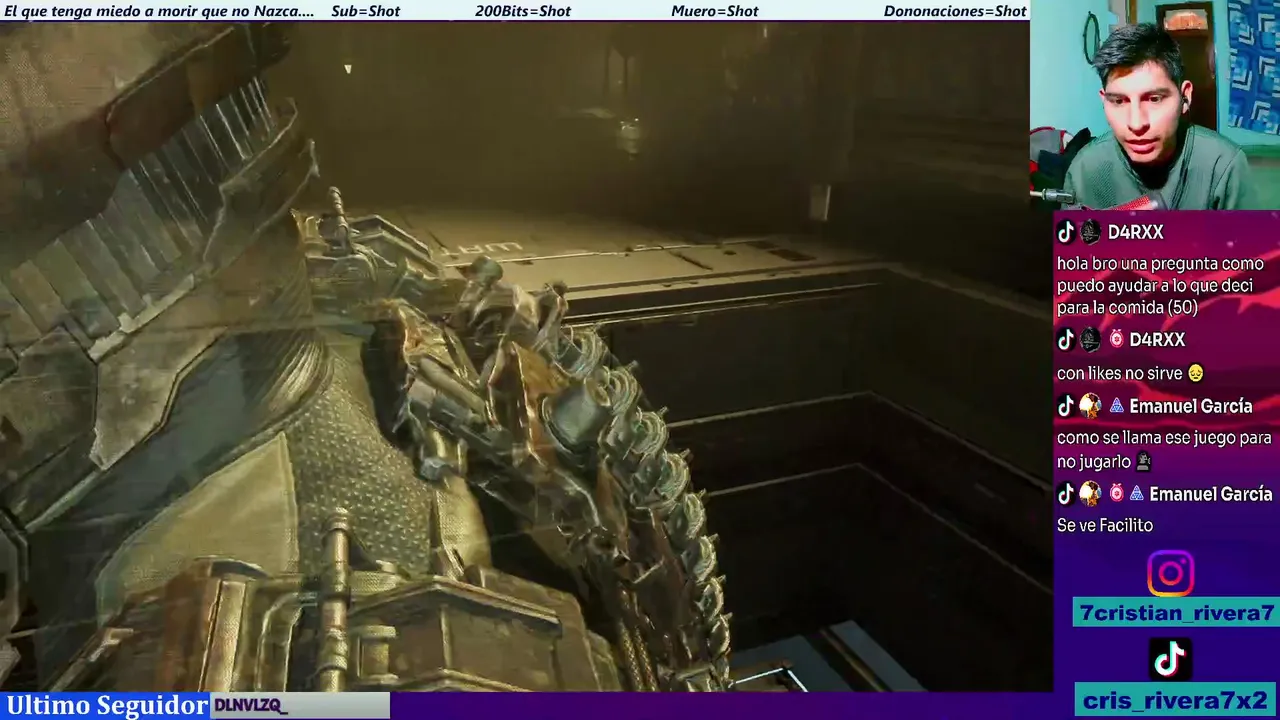Click emoji after 'no jugarlo' message
1280x720 pixels.
click(1144, 462)
